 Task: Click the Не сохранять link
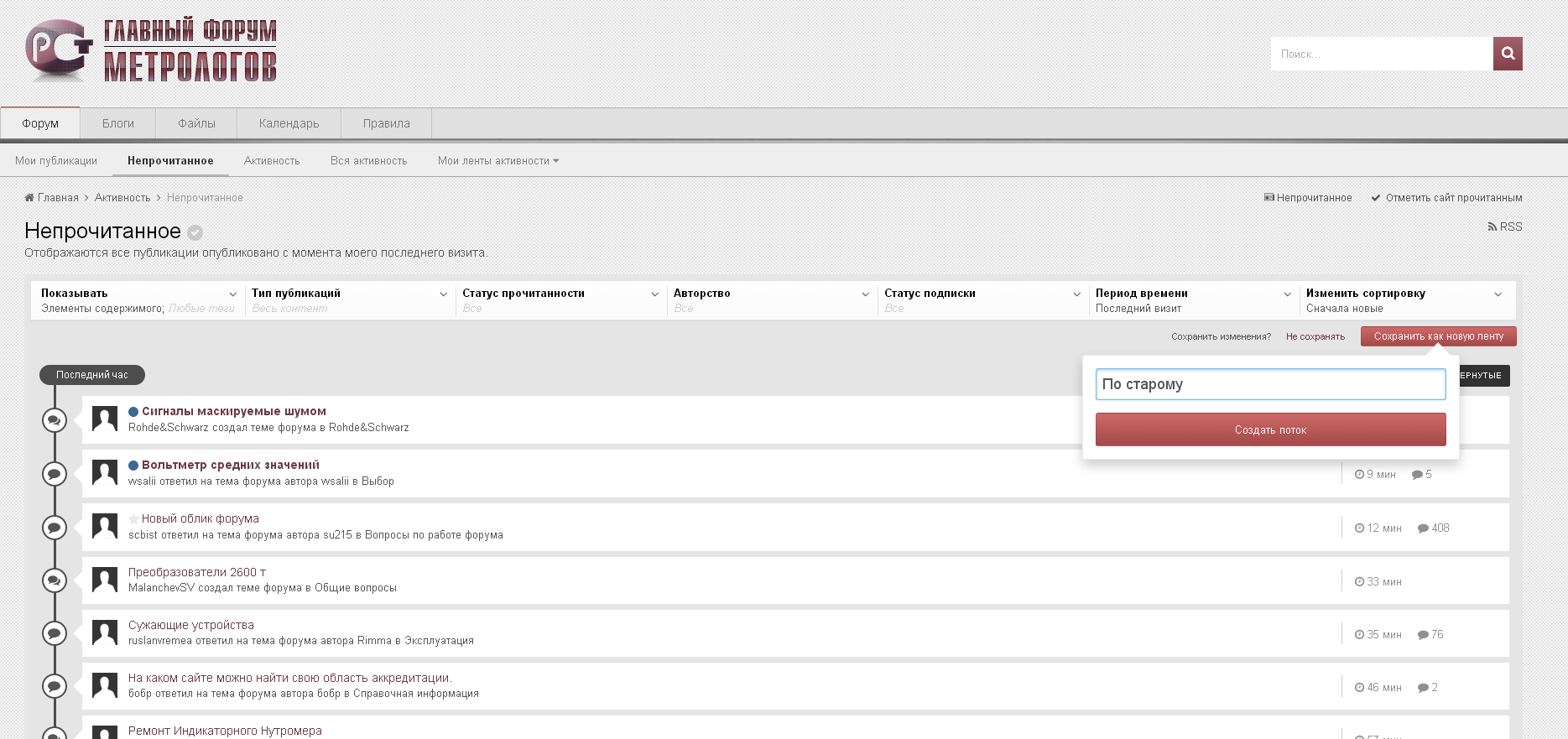point(1315,337)
